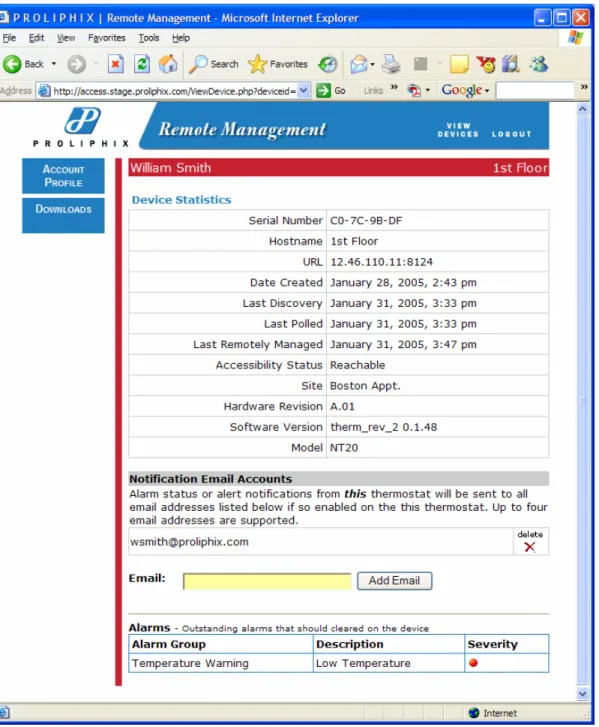Open the address bar URL dropdown

pyautogui.click(x=303, y=90)
